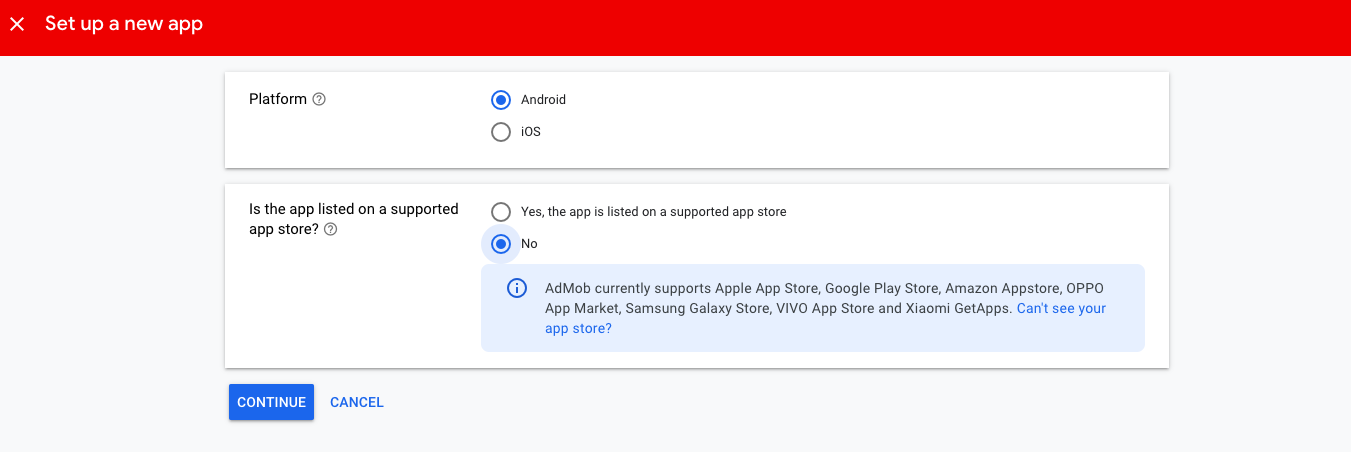Click the 'Platform' field label text

tap(278, 99)
